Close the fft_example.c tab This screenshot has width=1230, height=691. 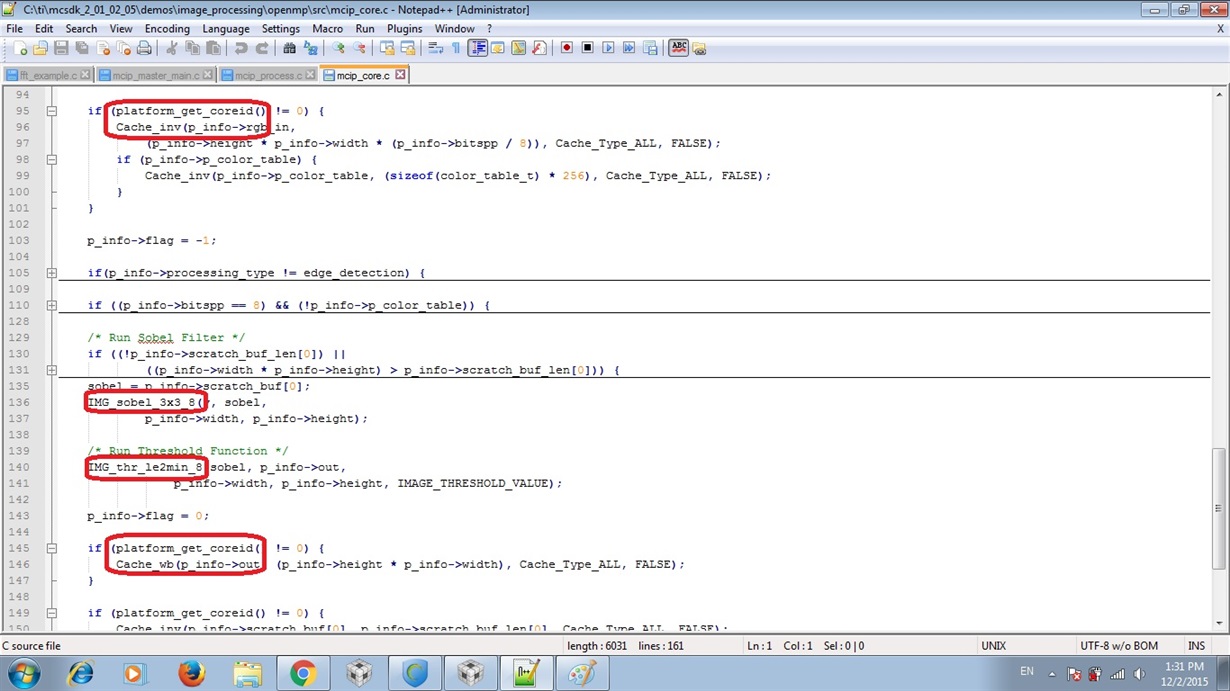pyautogui.click(x=85, y=75)
